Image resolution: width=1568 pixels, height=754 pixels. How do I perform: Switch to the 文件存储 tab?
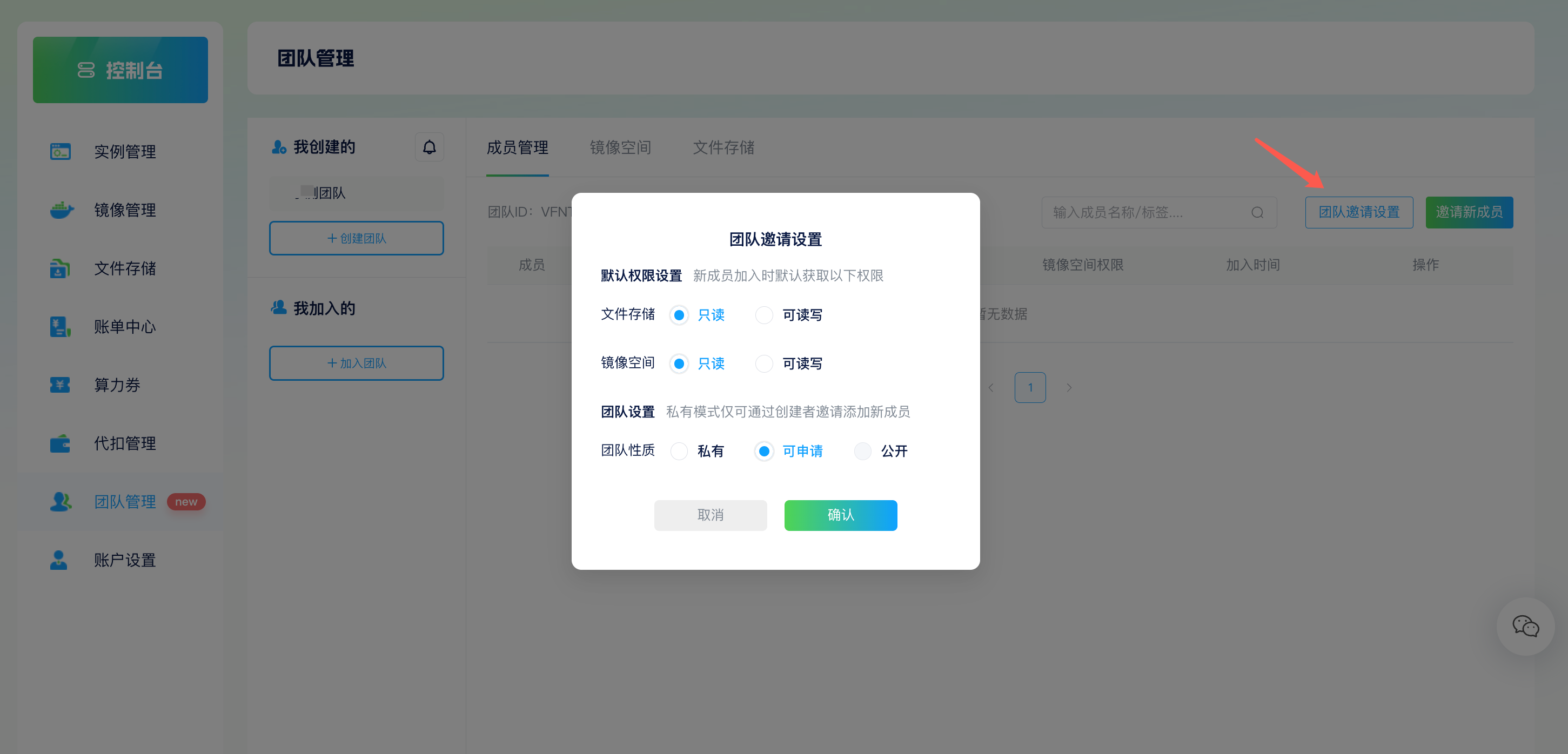[x=723, y=147]
